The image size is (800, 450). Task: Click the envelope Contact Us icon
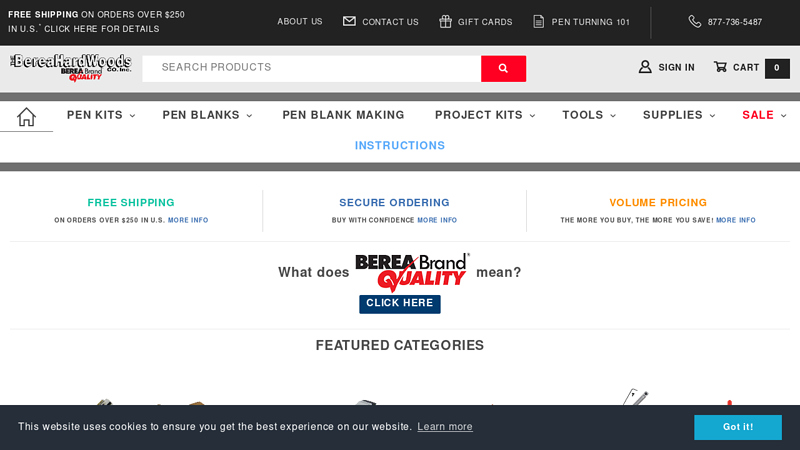click(x=349, y=21)
